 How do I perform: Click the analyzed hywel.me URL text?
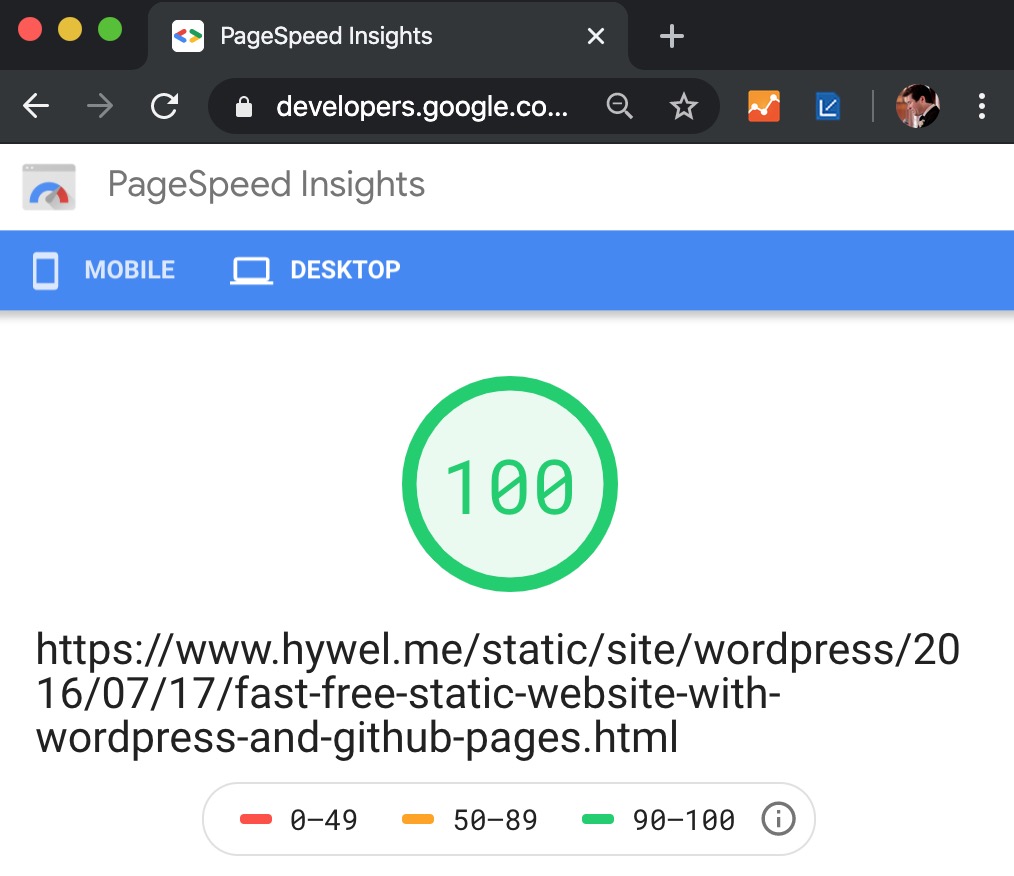497,693
